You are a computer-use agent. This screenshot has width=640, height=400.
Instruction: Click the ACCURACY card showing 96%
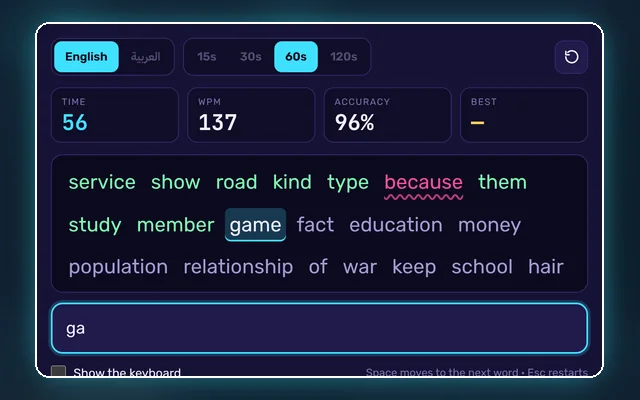[387, 115]
